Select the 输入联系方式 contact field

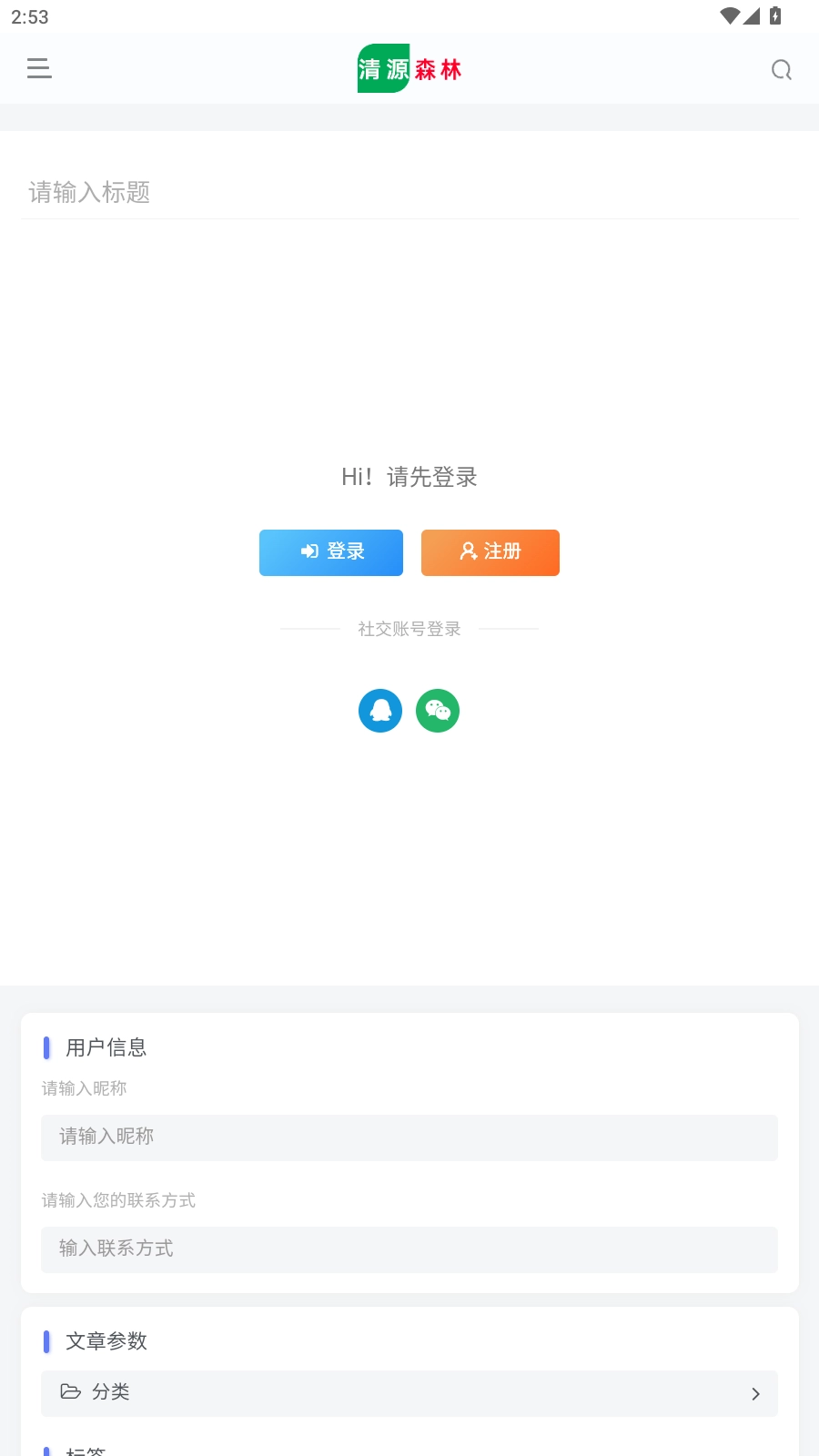409,1249
